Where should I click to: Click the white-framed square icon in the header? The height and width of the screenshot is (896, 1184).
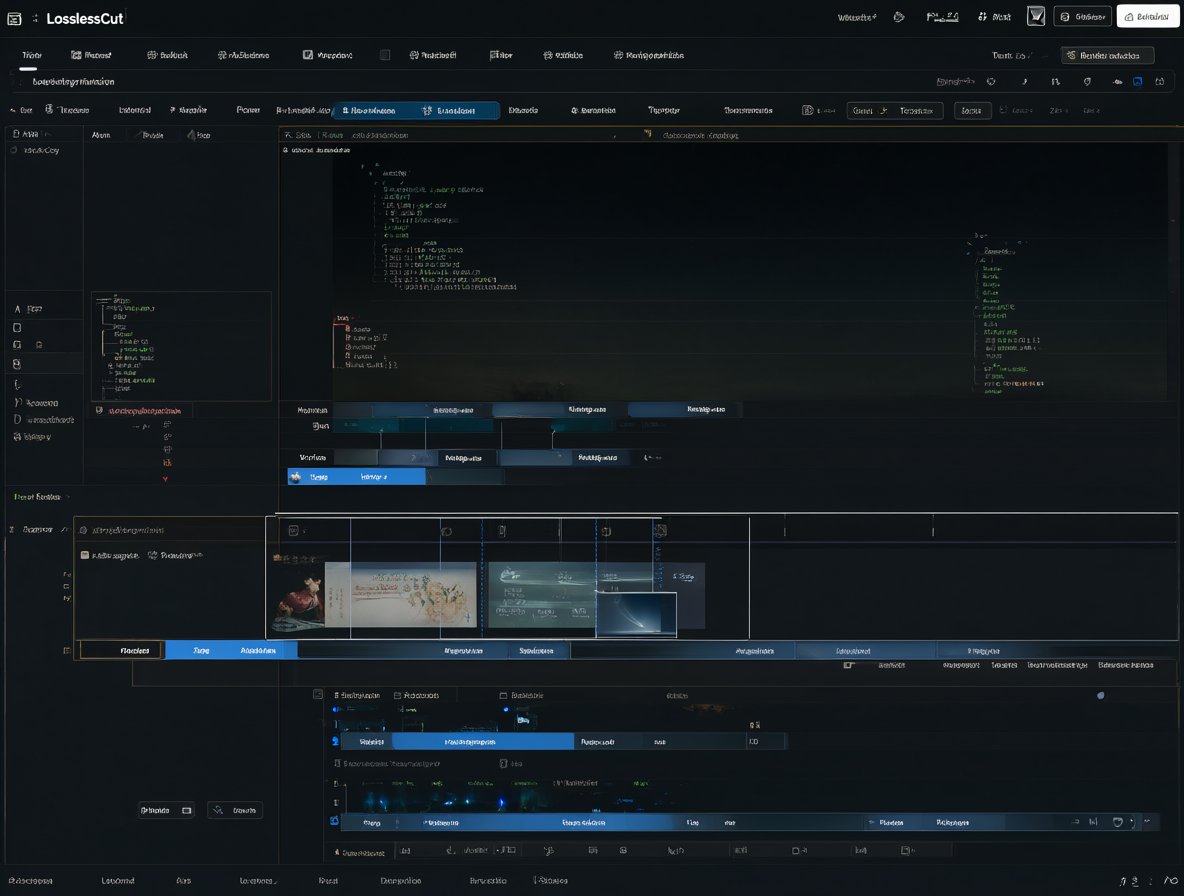click(x=1035, y=16)
